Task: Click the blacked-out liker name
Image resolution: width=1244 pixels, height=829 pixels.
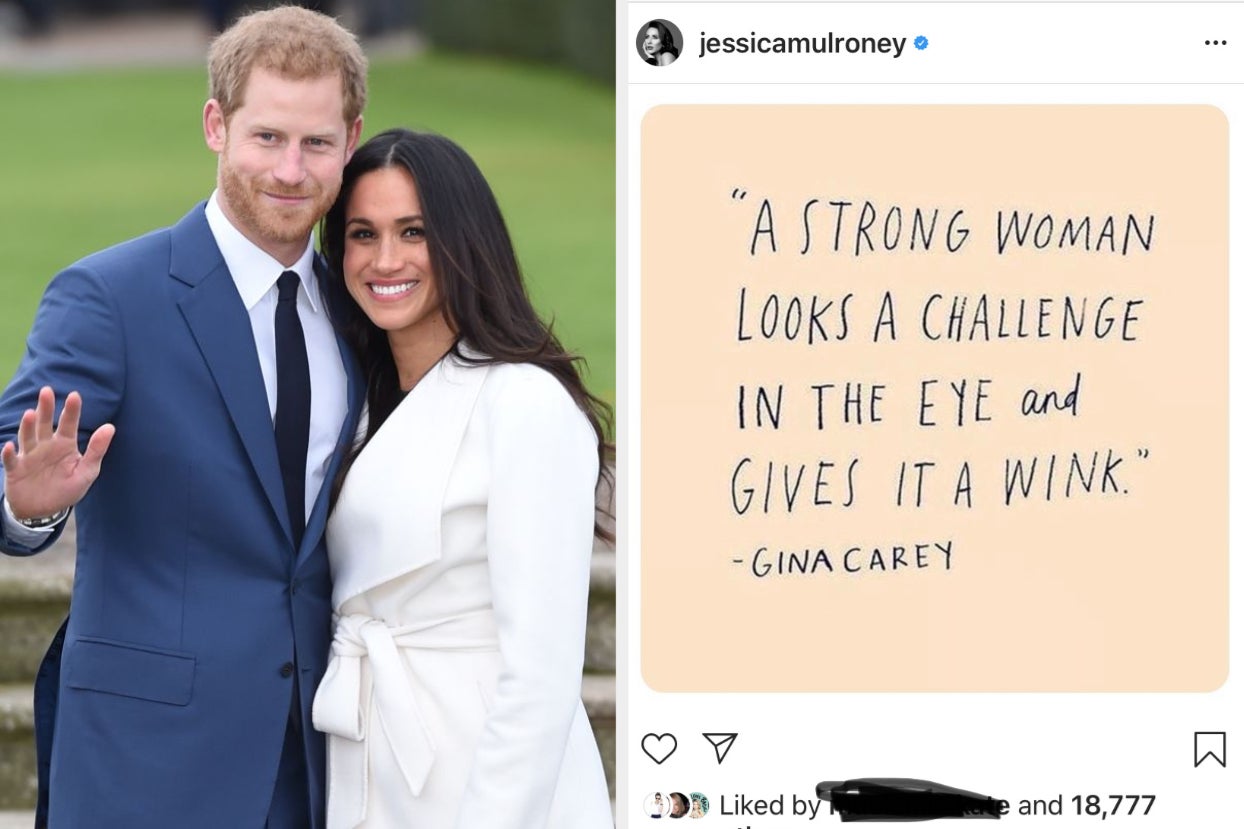Action: pyautogui.click(x=905, y=801)
